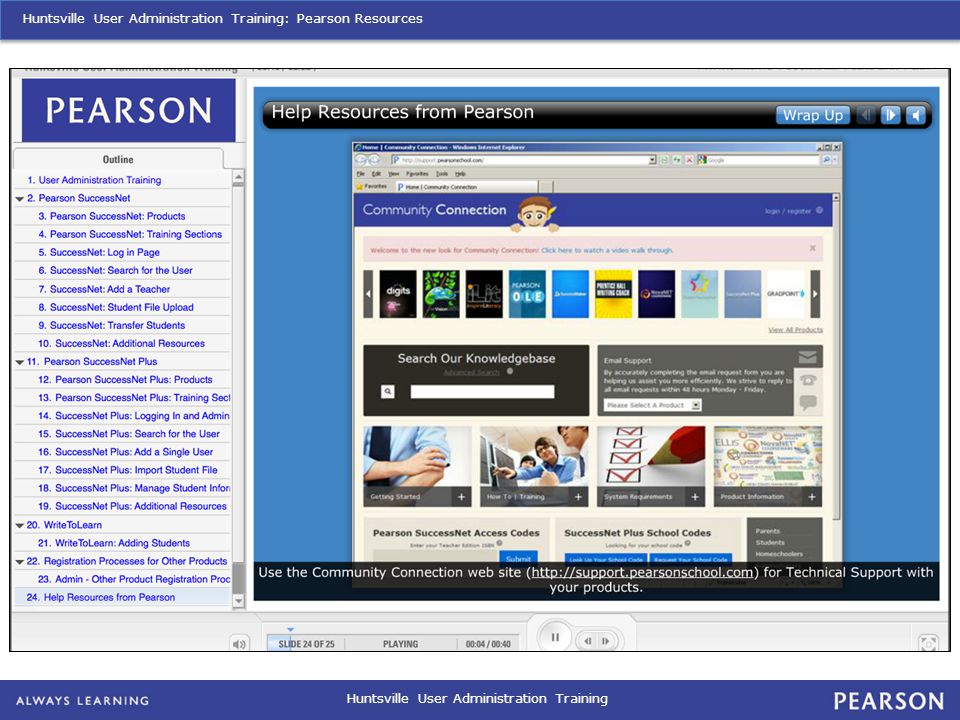The width and height of the screenshot is (960, 720).
Task: Select SuccessNet Plus: Import Student File
Action: point(127,470)
